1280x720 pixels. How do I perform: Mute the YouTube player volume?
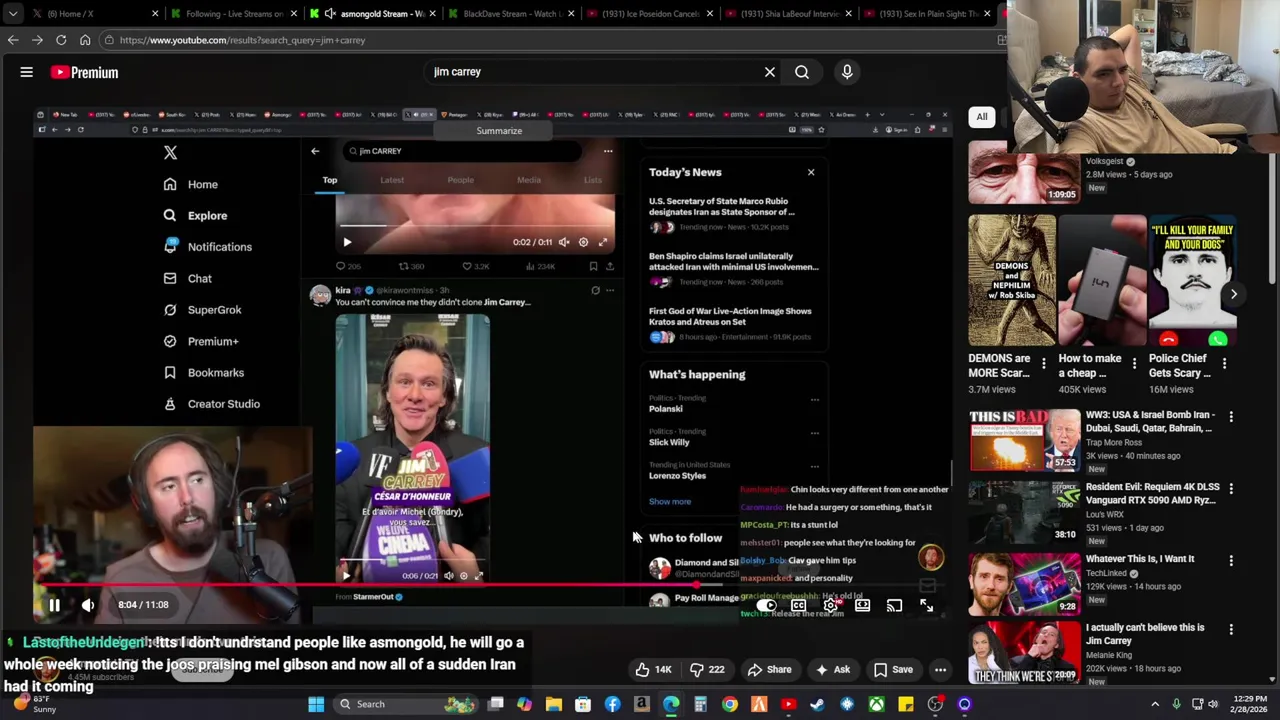click(x=88, y=604)
